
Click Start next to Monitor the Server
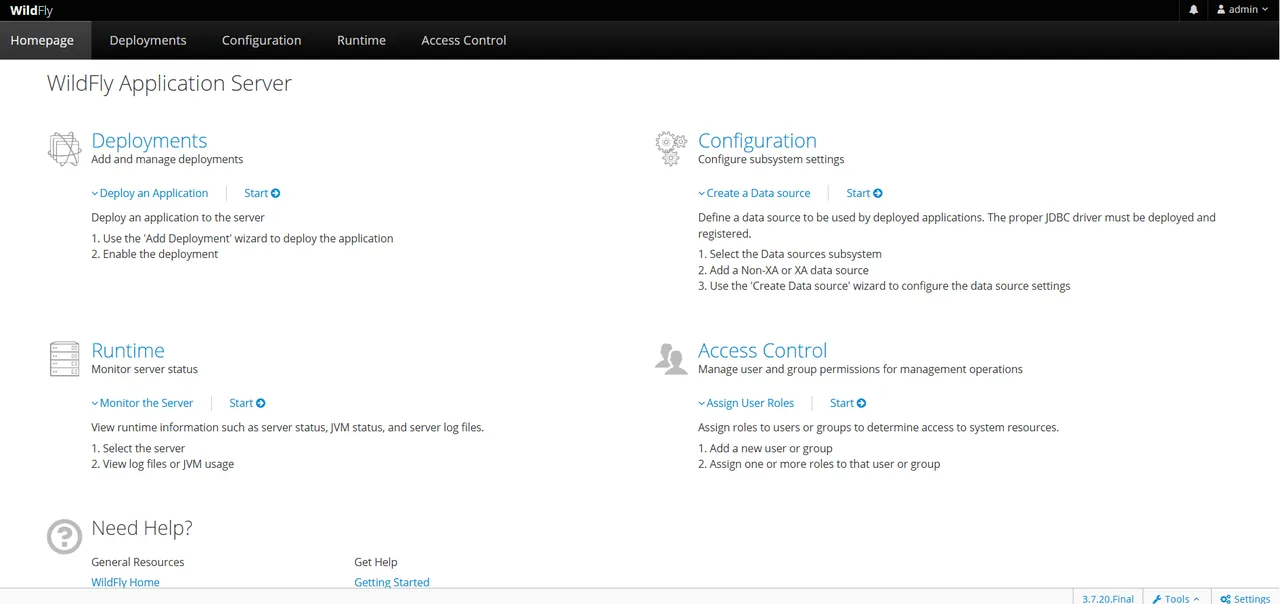pos(247,403)
